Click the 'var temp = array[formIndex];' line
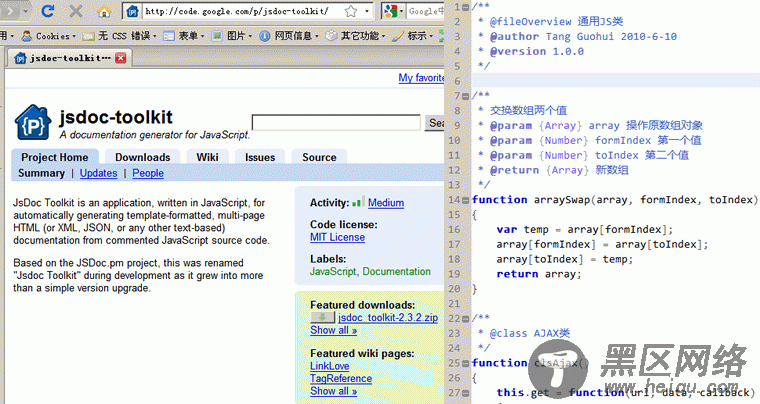760x404 pixels. (x=585, y=230)
